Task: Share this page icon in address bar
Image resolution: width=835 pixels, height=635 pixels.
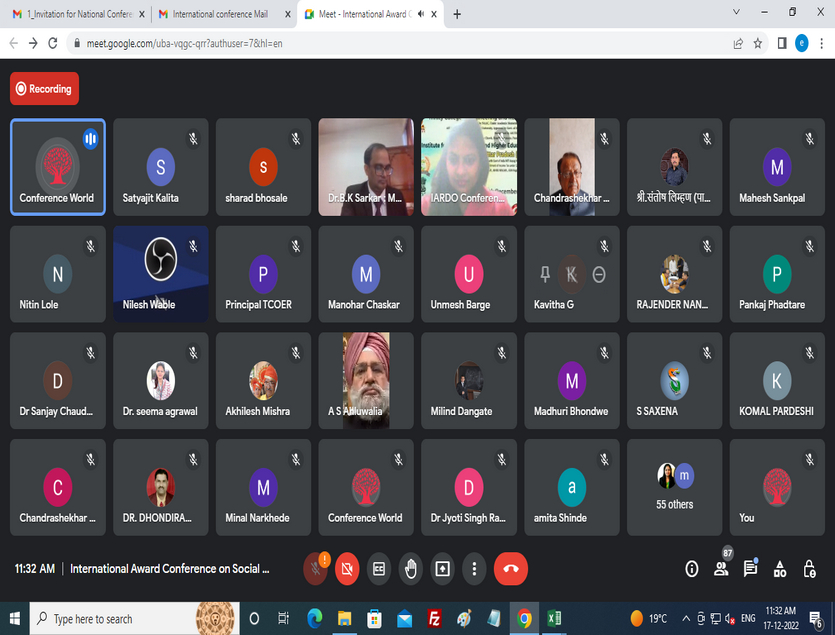Action: (x=738, y=44)
